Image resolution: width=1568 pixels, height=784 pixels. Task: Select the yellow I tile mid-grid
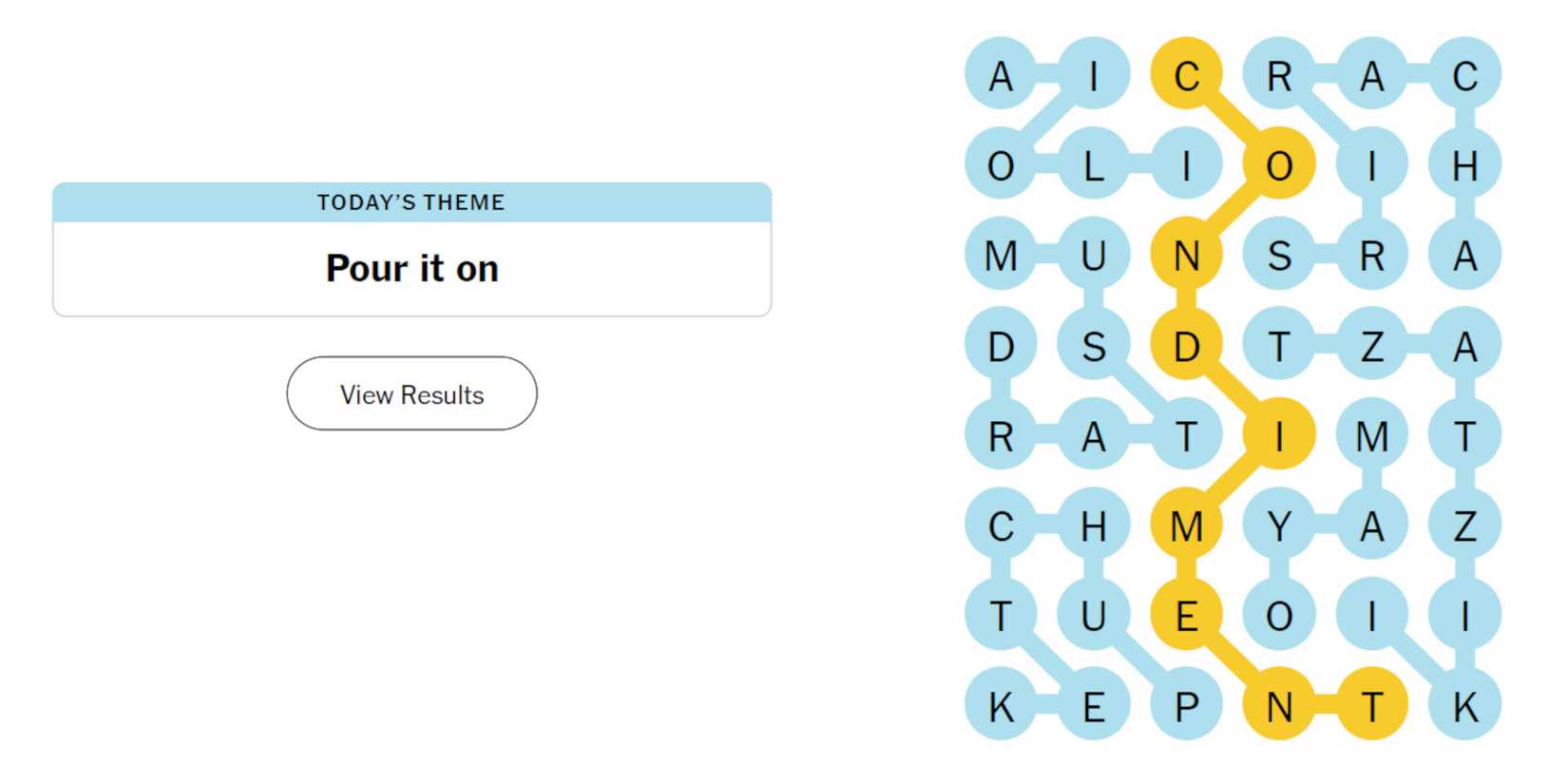(1280, 434)
